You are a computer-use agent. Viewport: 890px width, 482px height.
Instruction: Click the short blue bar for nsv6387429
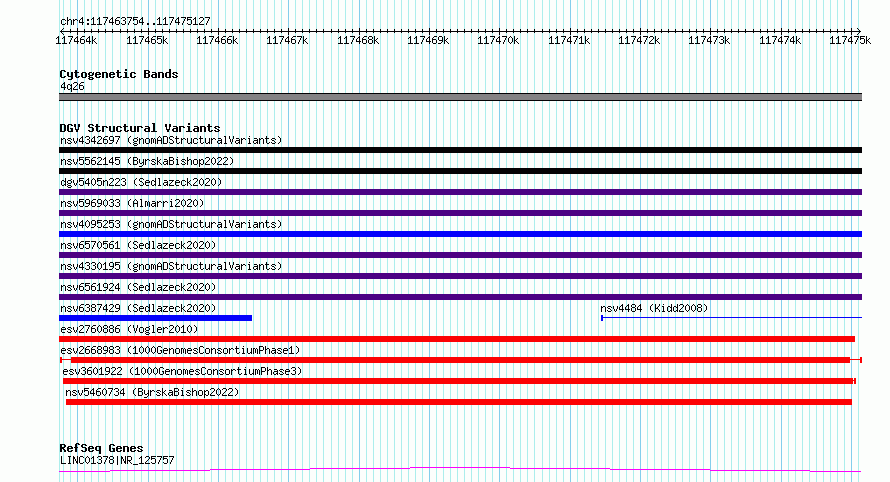[156, 318]
